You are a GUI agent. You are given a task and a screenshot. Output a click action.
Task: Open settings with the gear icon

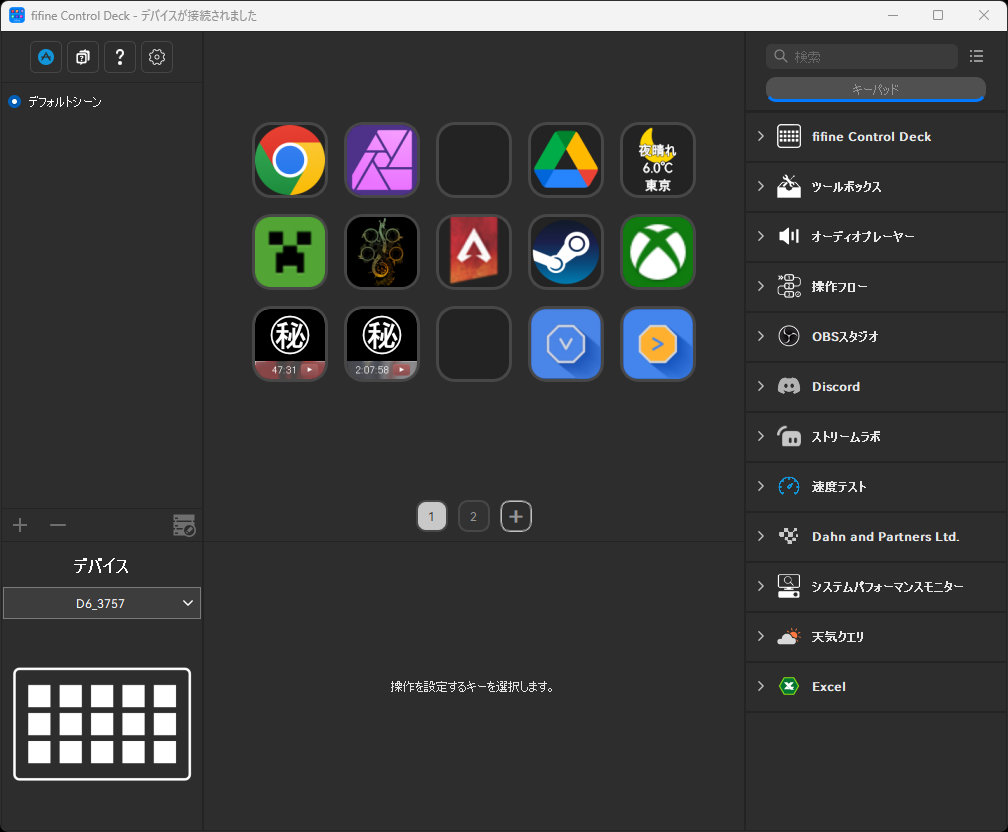[x=157, y=57]
